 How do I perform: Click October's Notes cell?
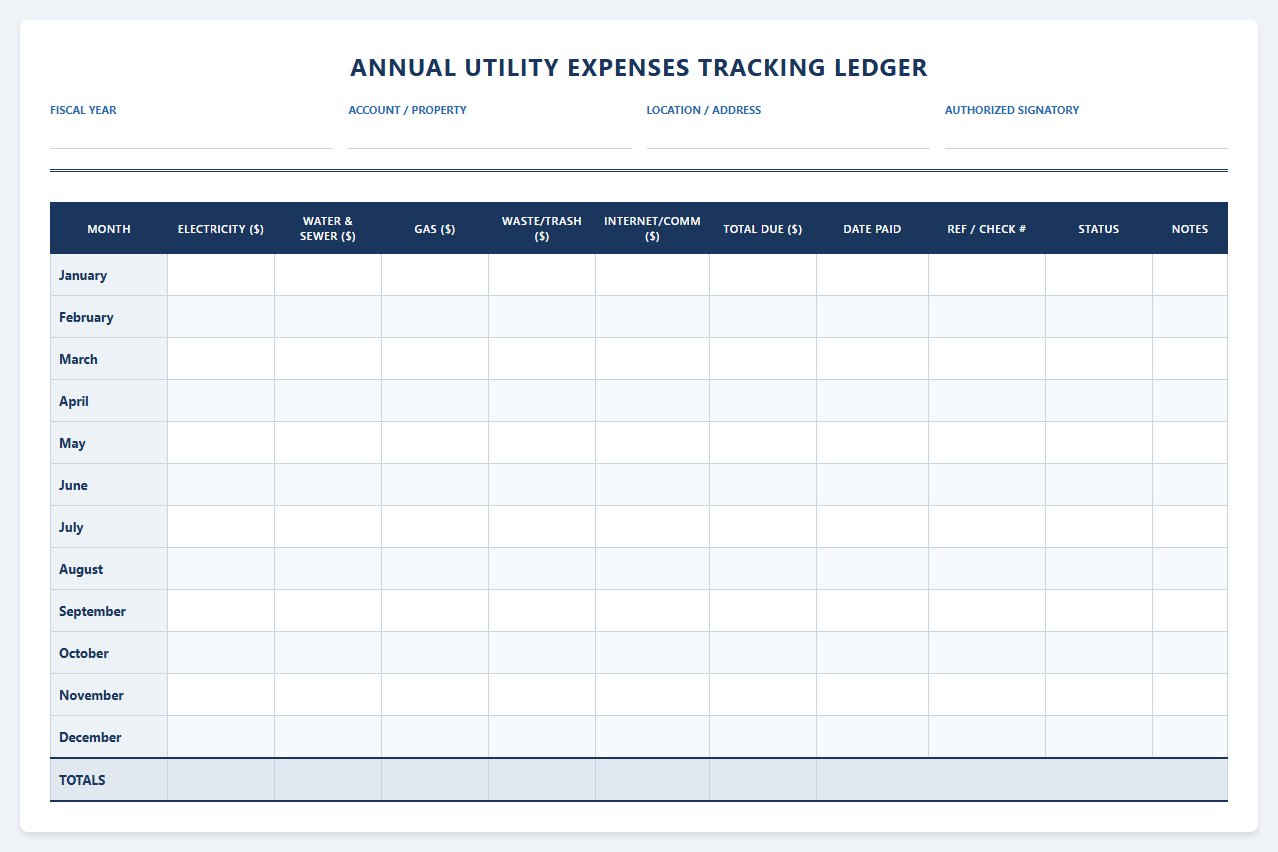pyautogui.click(x=1190, y=653)
